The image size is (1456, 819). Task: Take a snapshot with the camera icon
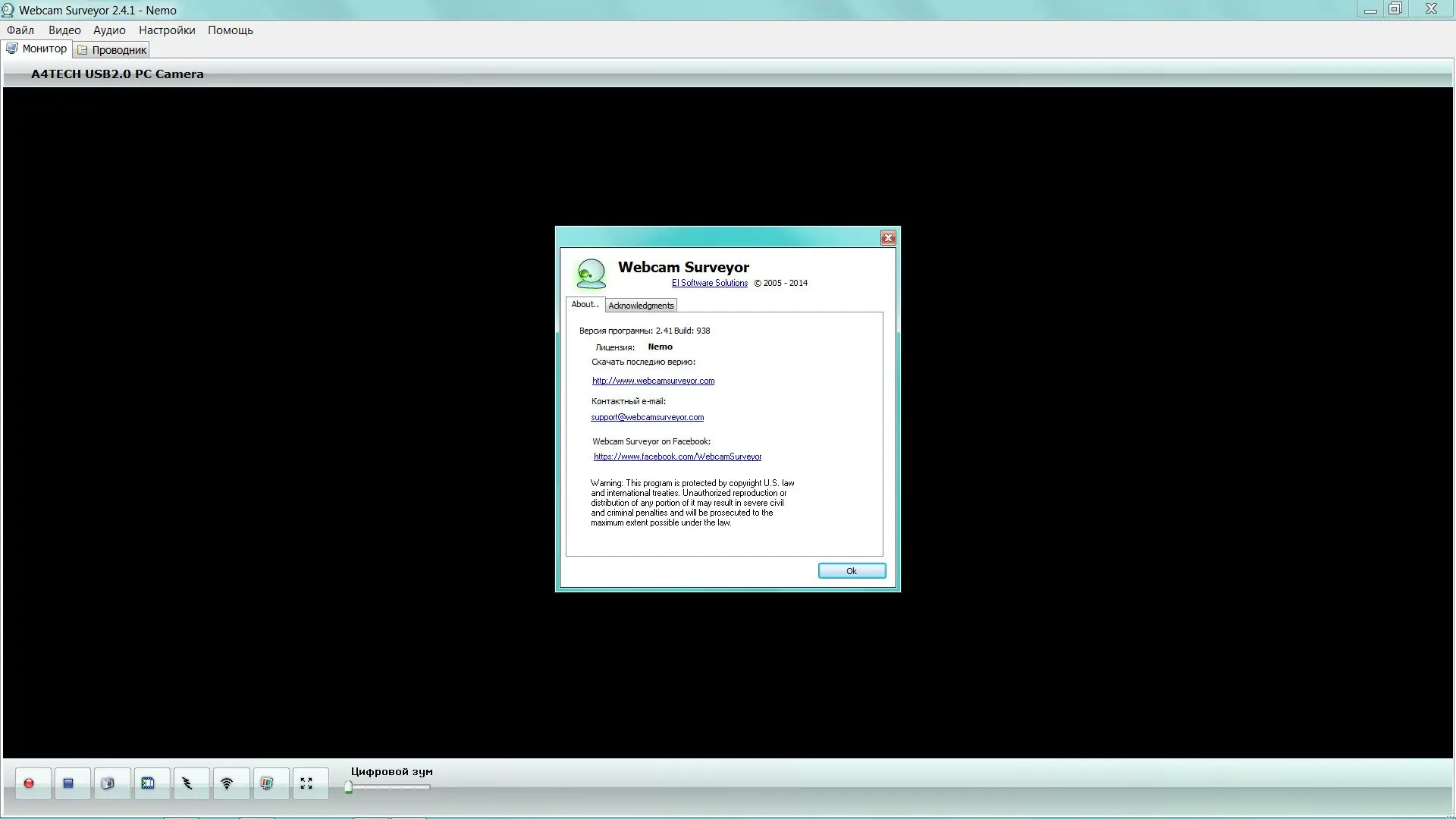(x=108, y=783)
